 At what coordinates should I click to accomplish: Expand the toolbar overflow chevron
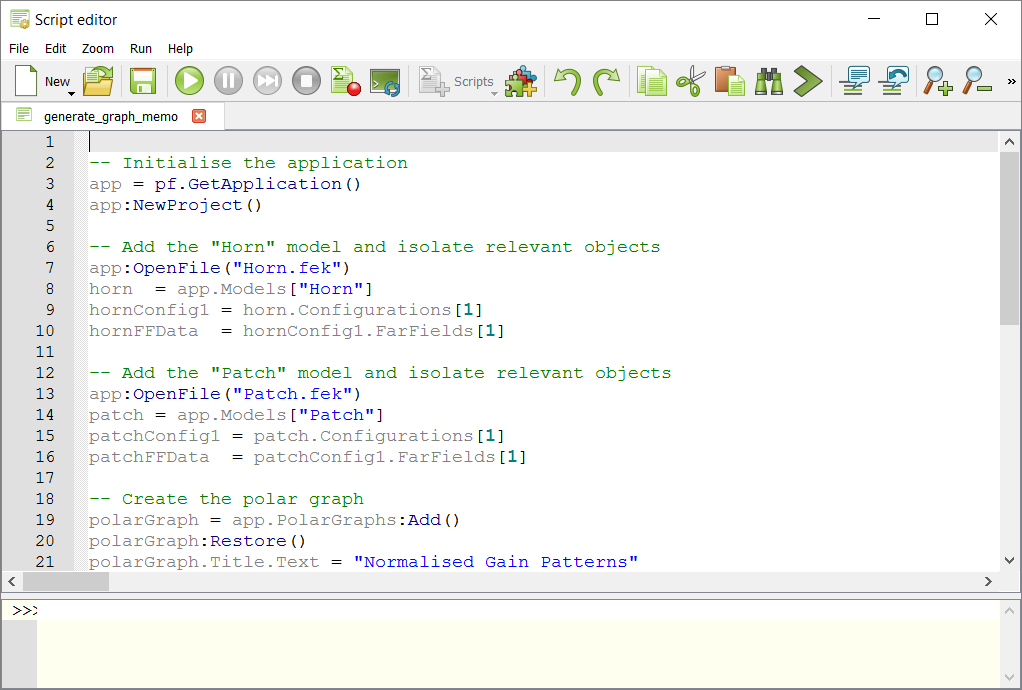tap(1011, 81)
